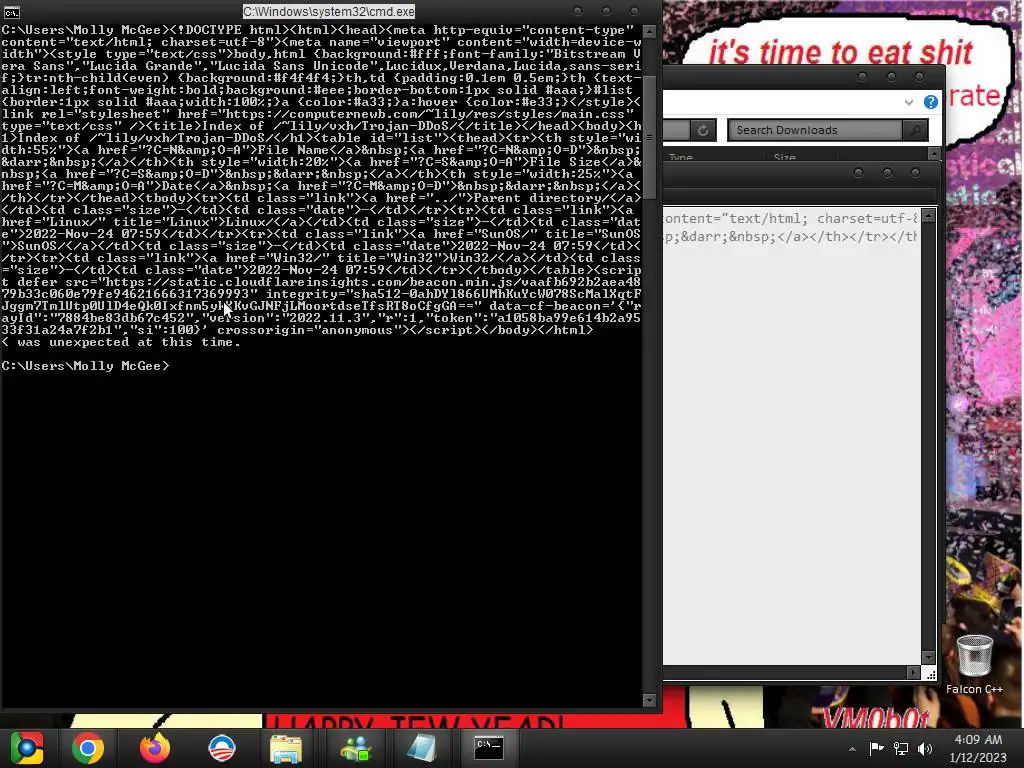Expand the Explorer ribbon chevron
The width and height of the screenshot is (1024, 768).
pyautogui.click(x=908, y=102)
